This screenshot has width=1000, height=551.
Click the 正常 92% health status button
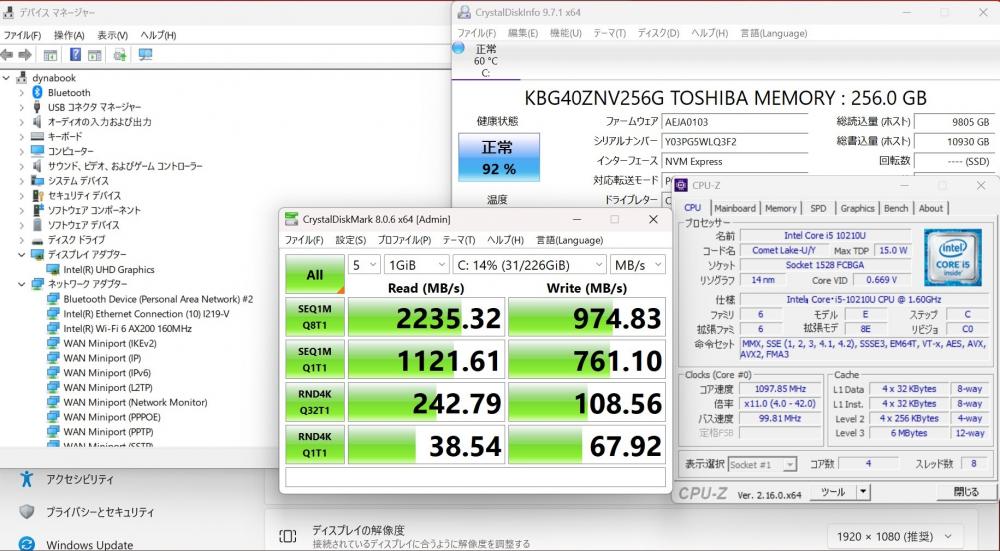point(499,158)
